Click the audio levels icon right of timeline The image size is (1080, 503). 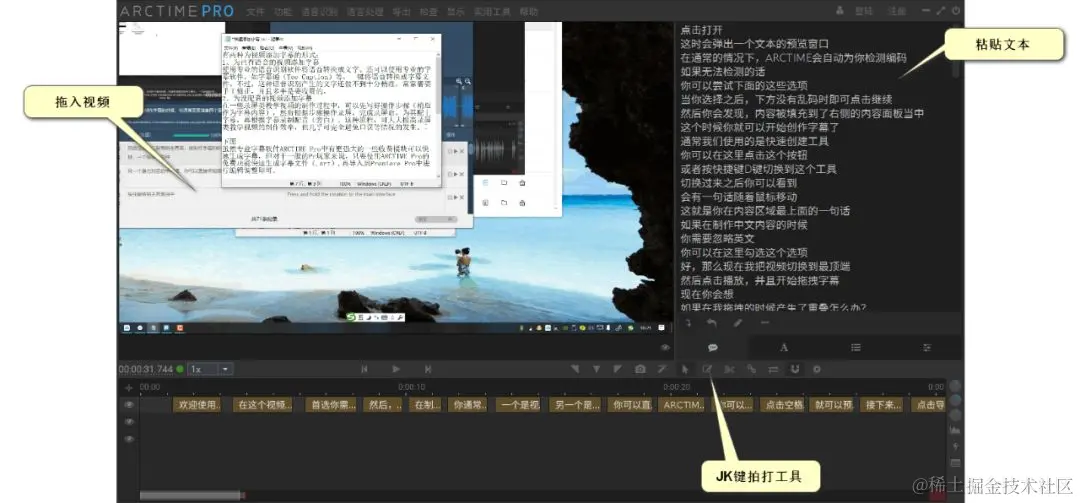(x=955, y=430)
